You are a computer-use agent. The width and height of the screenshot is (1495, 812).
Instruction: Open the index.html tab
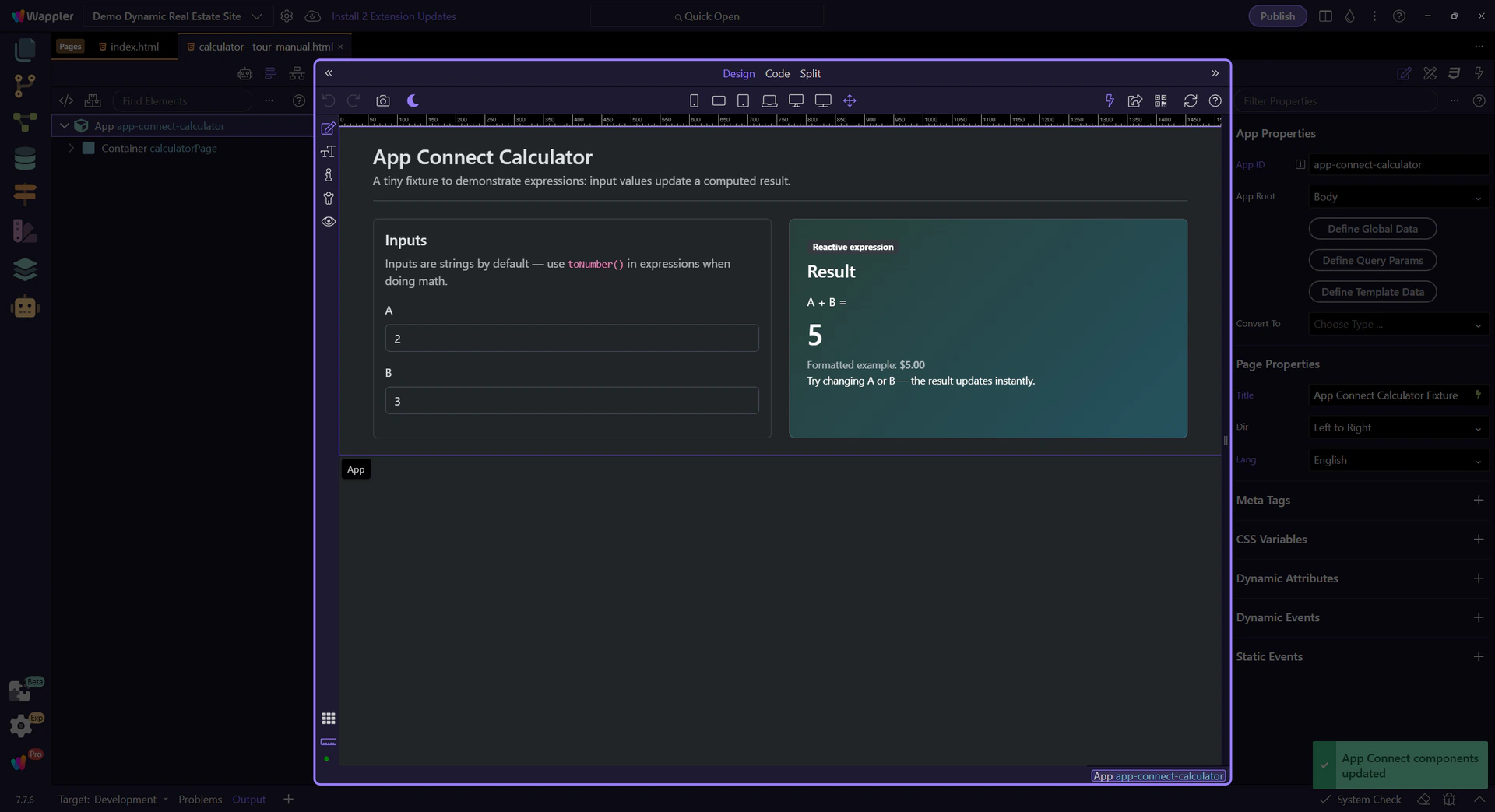tap(134, 47)
